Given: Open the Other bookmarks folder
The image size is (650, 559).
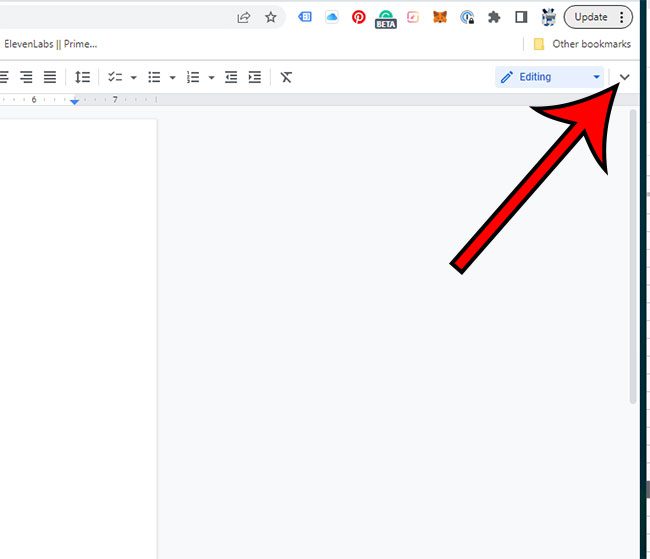Looking at the screenshot, I should click(x=582, y=44).
